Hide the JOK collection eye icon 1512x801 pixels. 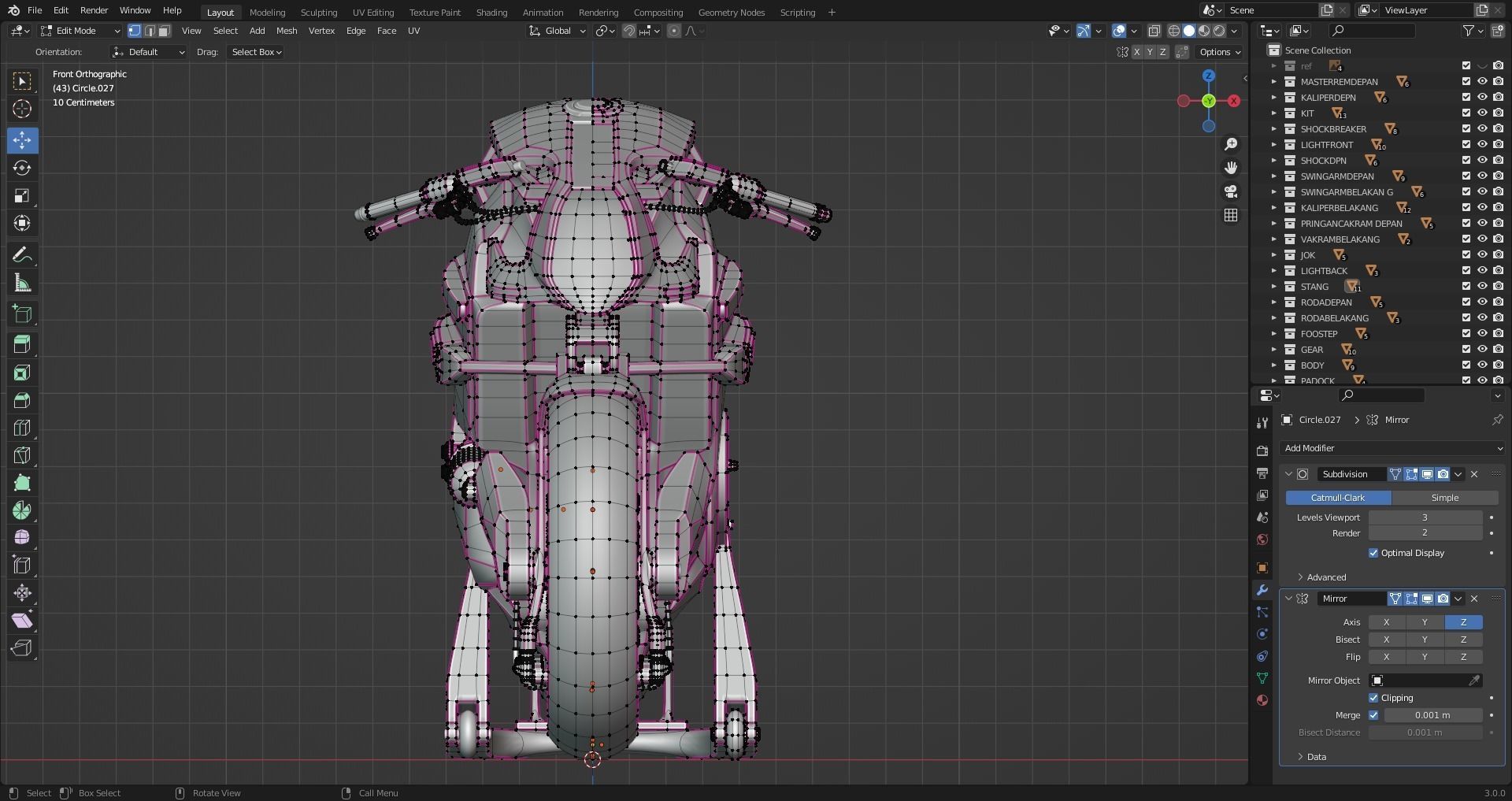[x=1482, y=254]
